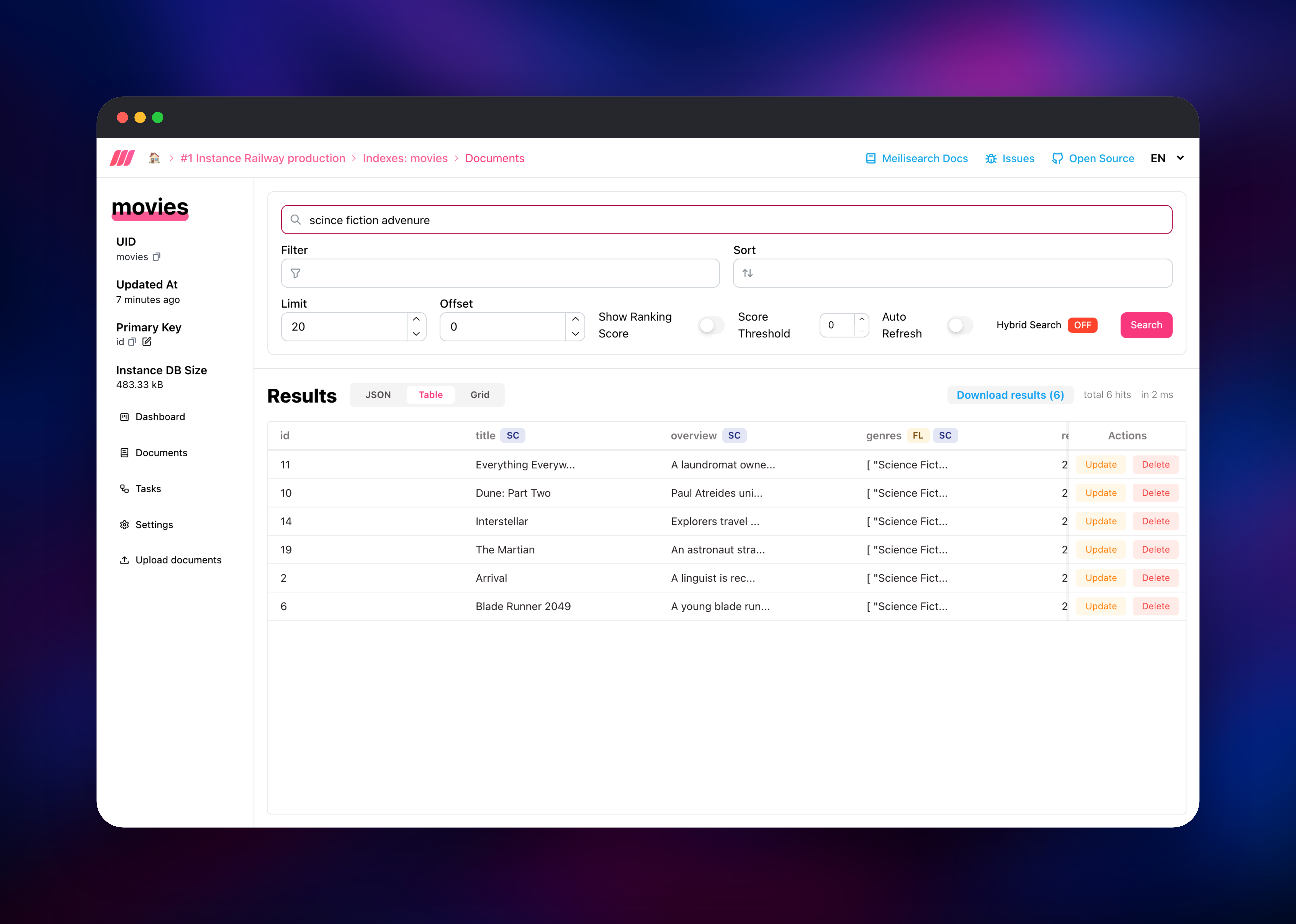Open Dashboard from the sidebar
Image resolution: width=1296 pixels, height=924 pixels.
tap(160, 417)
